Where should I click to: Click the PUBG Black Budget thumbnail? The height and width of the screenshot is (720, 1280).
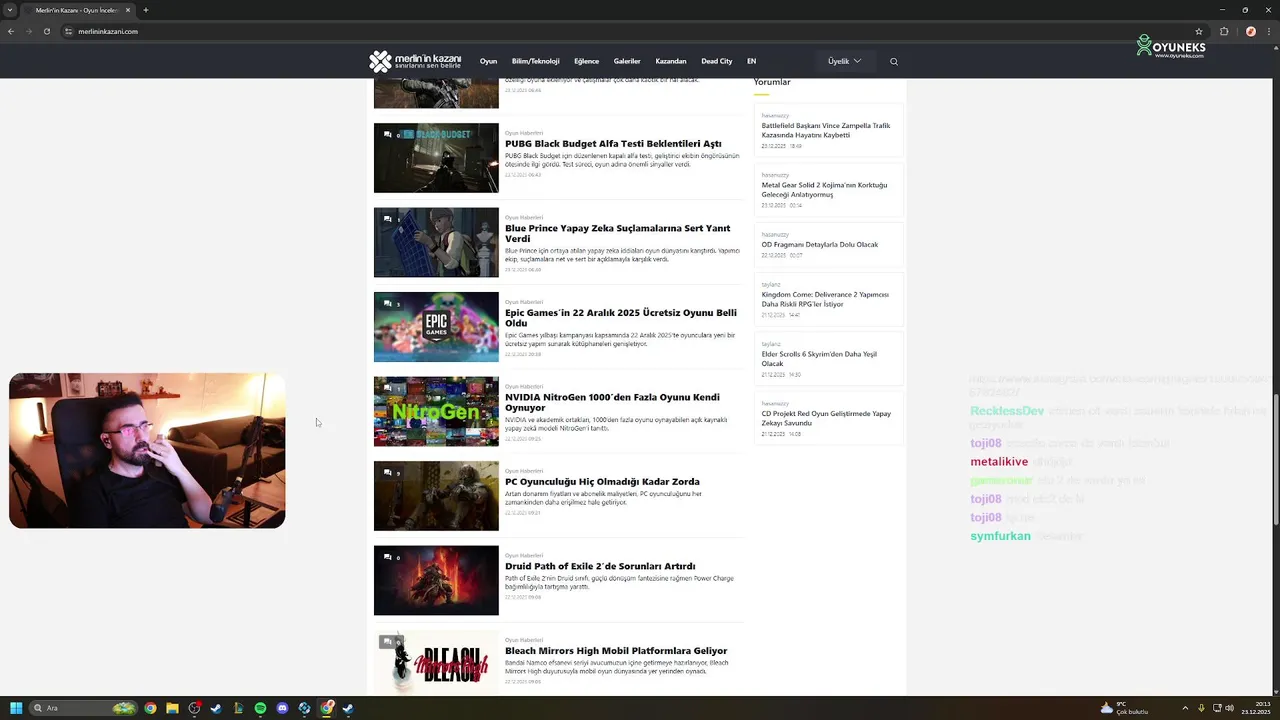tap(436, 158)
